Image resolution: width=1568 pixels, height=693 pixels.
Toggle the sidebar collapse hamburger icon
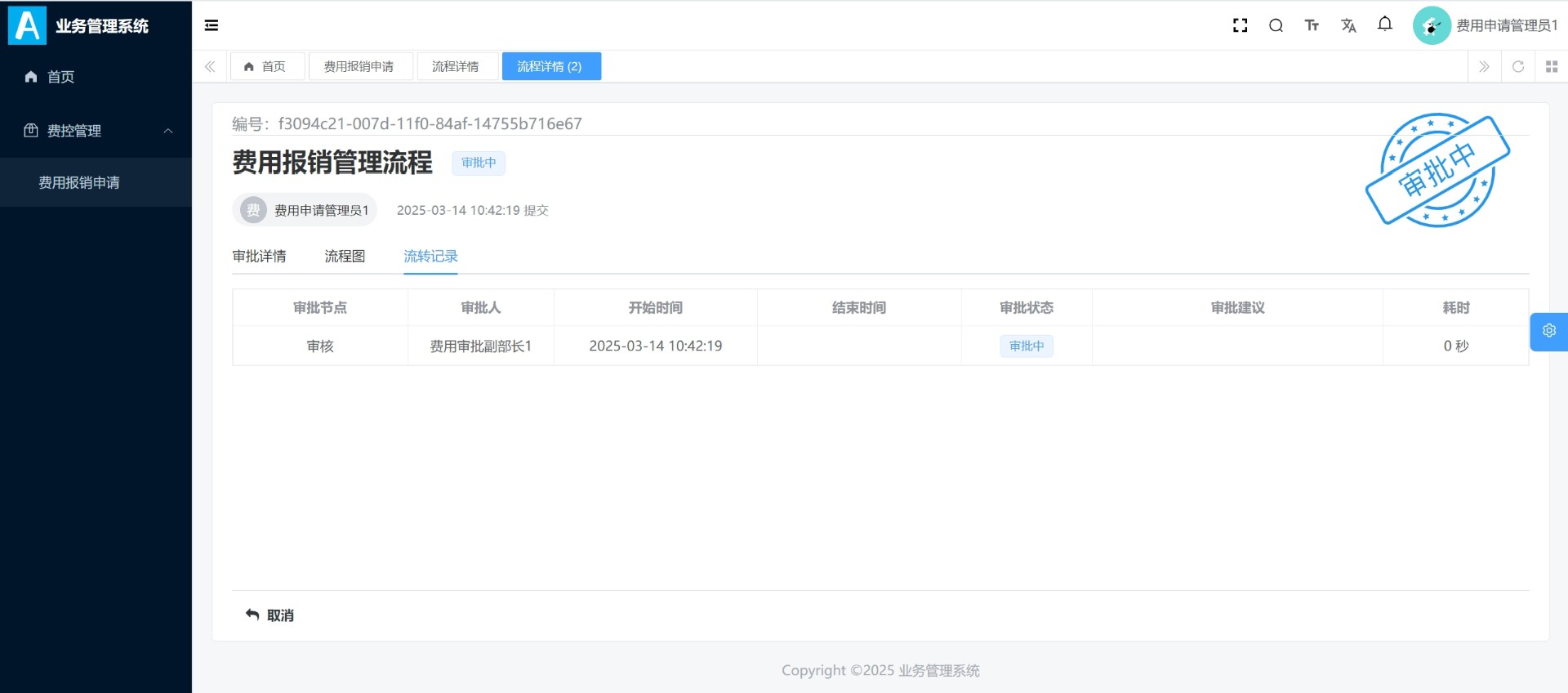pyautogui.click(x=212, y=25)
